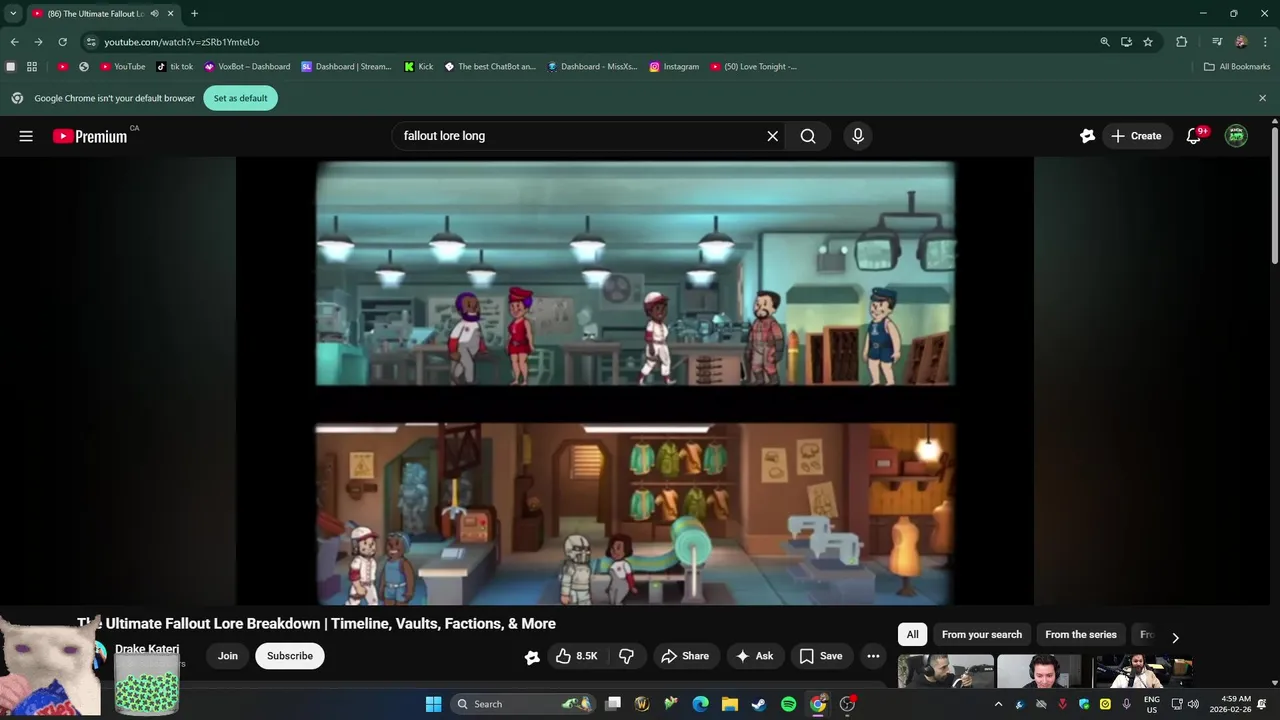Open the YouTube guide hamburger menu
This screenshot has width=1280, height=720.
click(x=26, y=136)
